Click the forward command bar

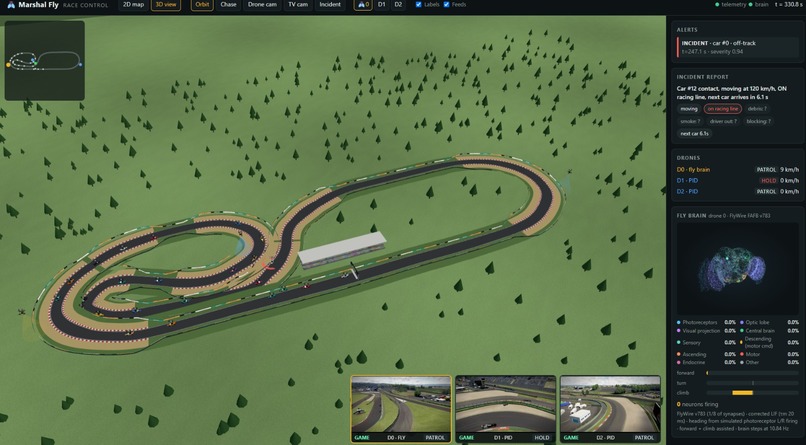tap(753, 373)
